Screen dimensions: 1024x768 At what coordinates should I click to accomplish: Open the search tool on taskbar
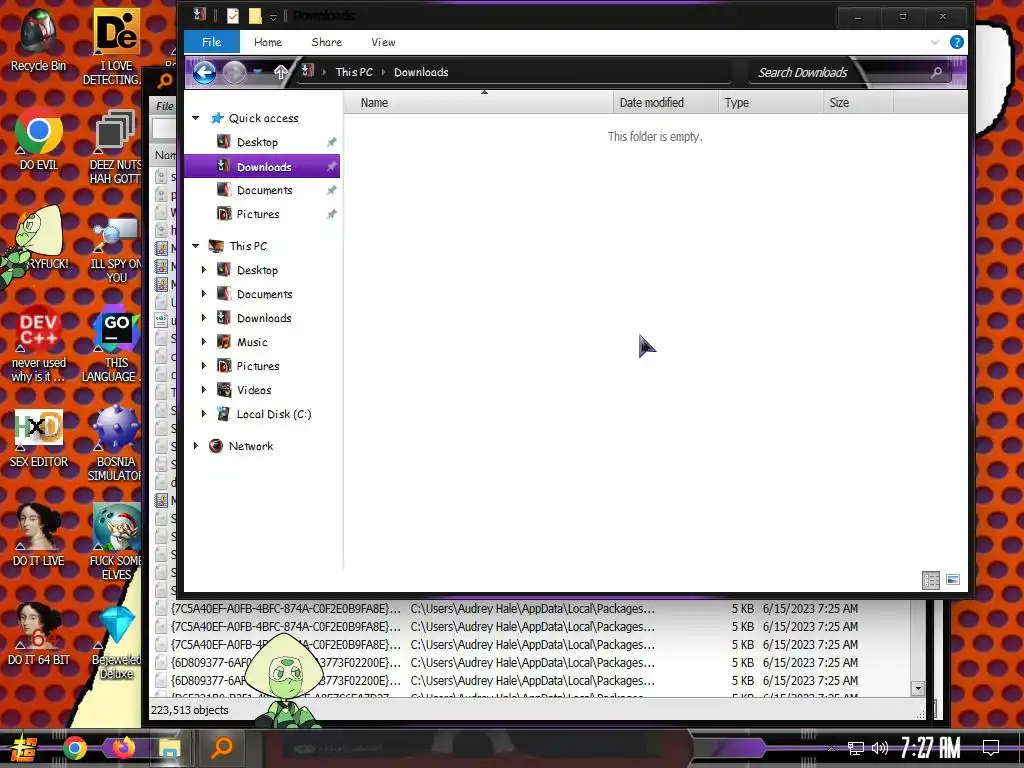pos(222,747)
